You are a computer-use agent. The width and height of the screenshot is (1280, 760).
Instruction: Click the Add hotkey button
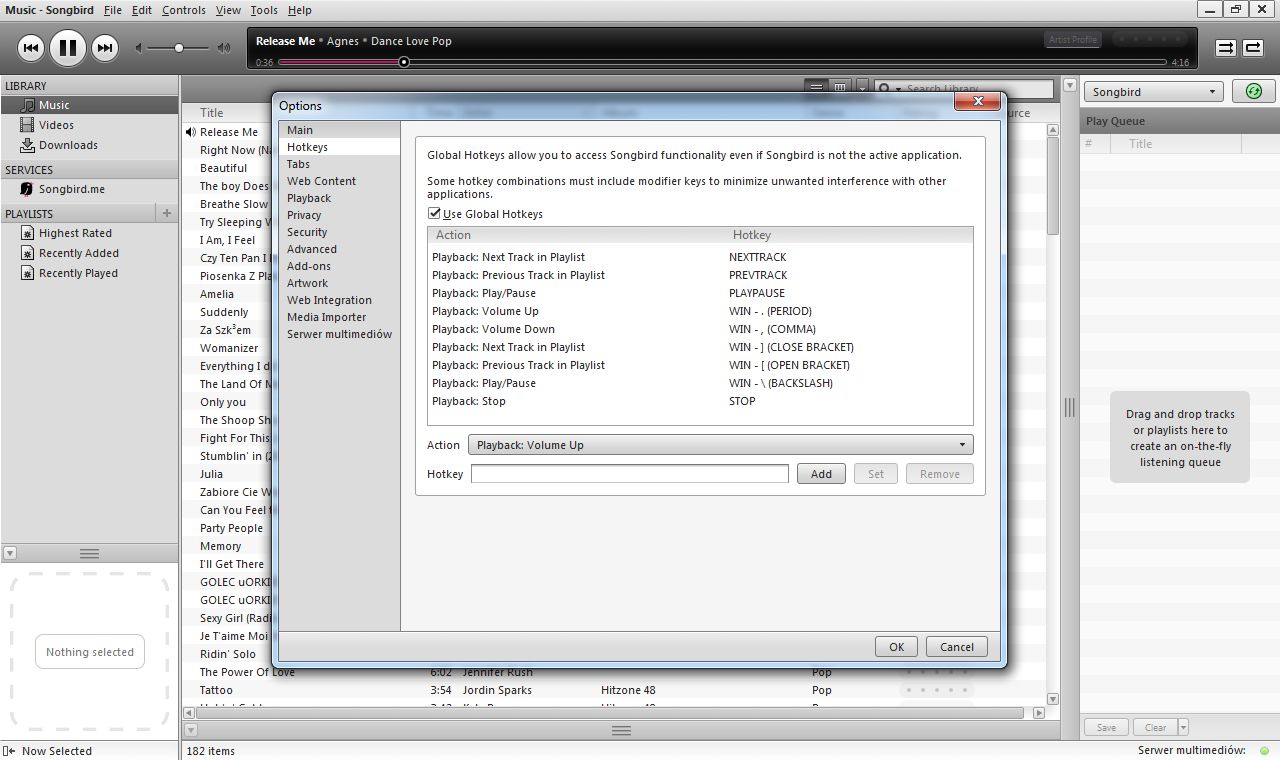[821, 474]
